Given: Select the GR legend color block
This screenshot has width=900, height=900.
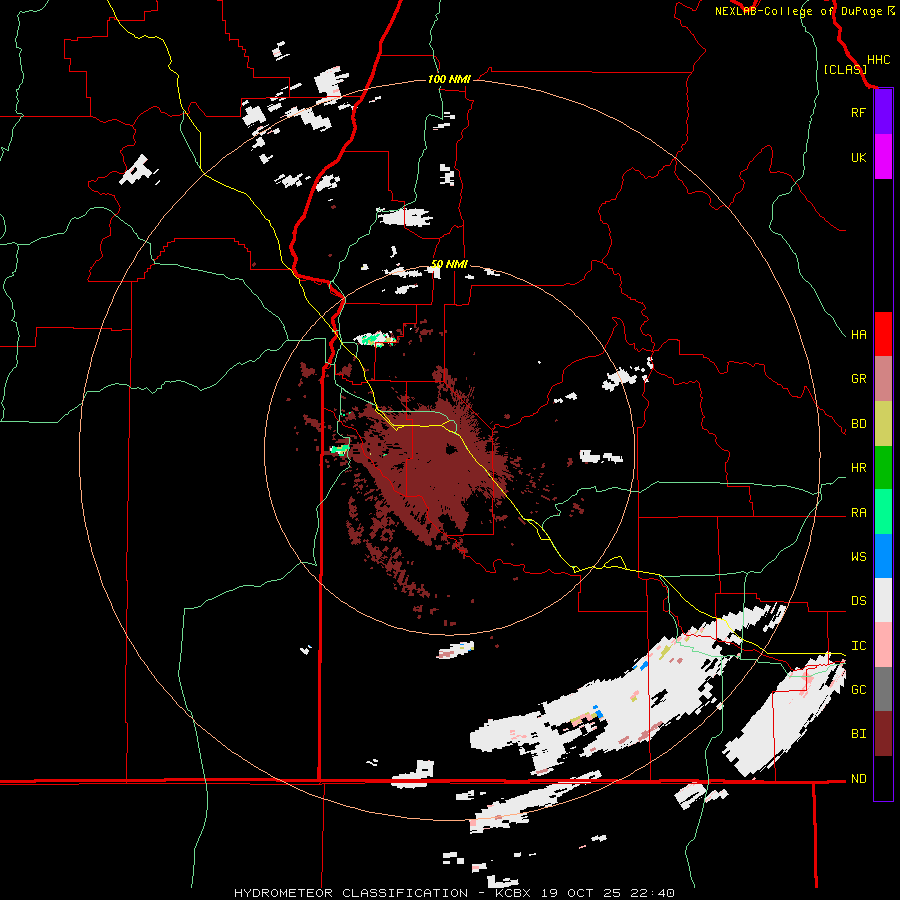Looking at the screenshot, I should [883, 379].
